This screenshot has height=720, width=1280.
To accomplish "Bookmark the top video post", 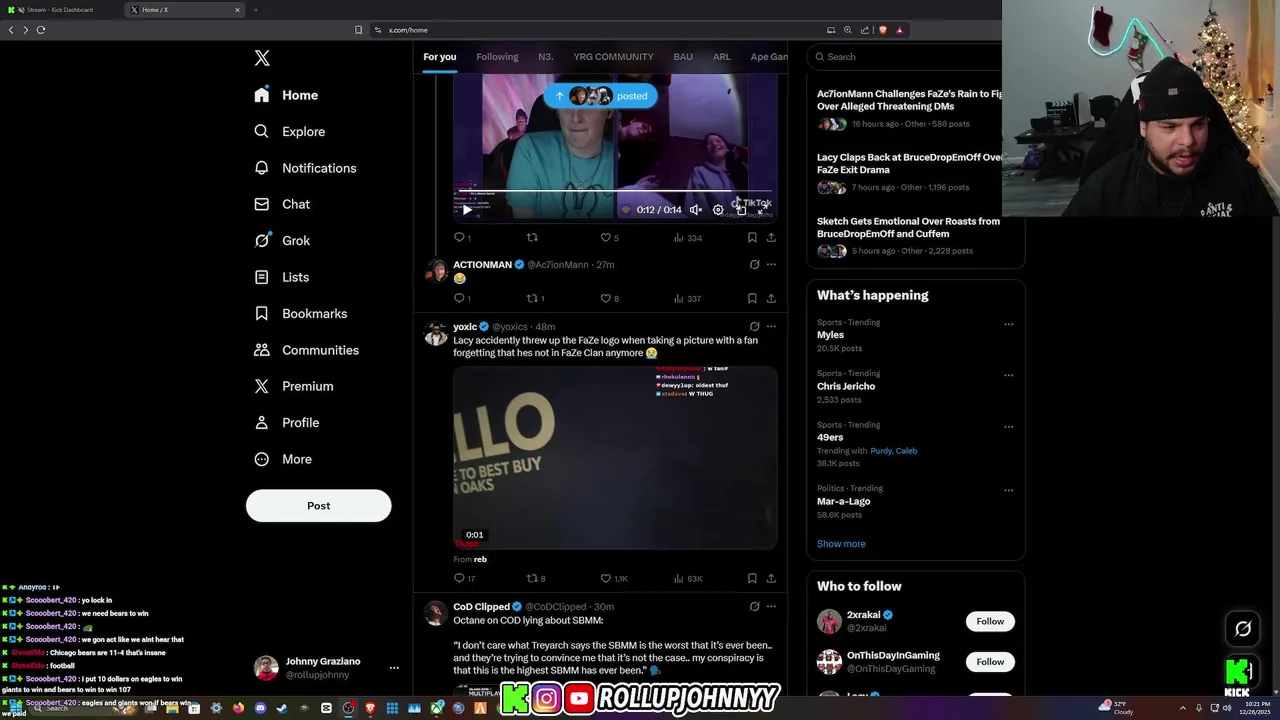I will tap(752, 237).
